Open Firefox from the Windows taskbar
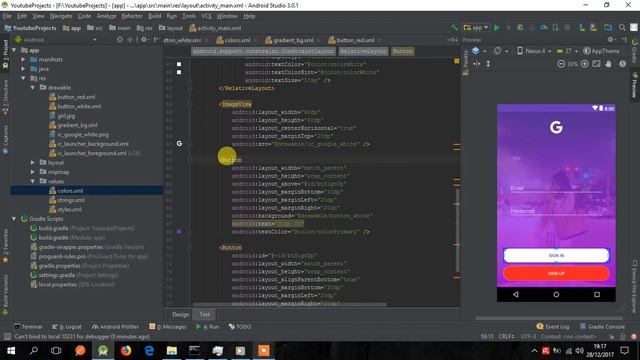Screen dimensions: 640x360 click(126, 351)
